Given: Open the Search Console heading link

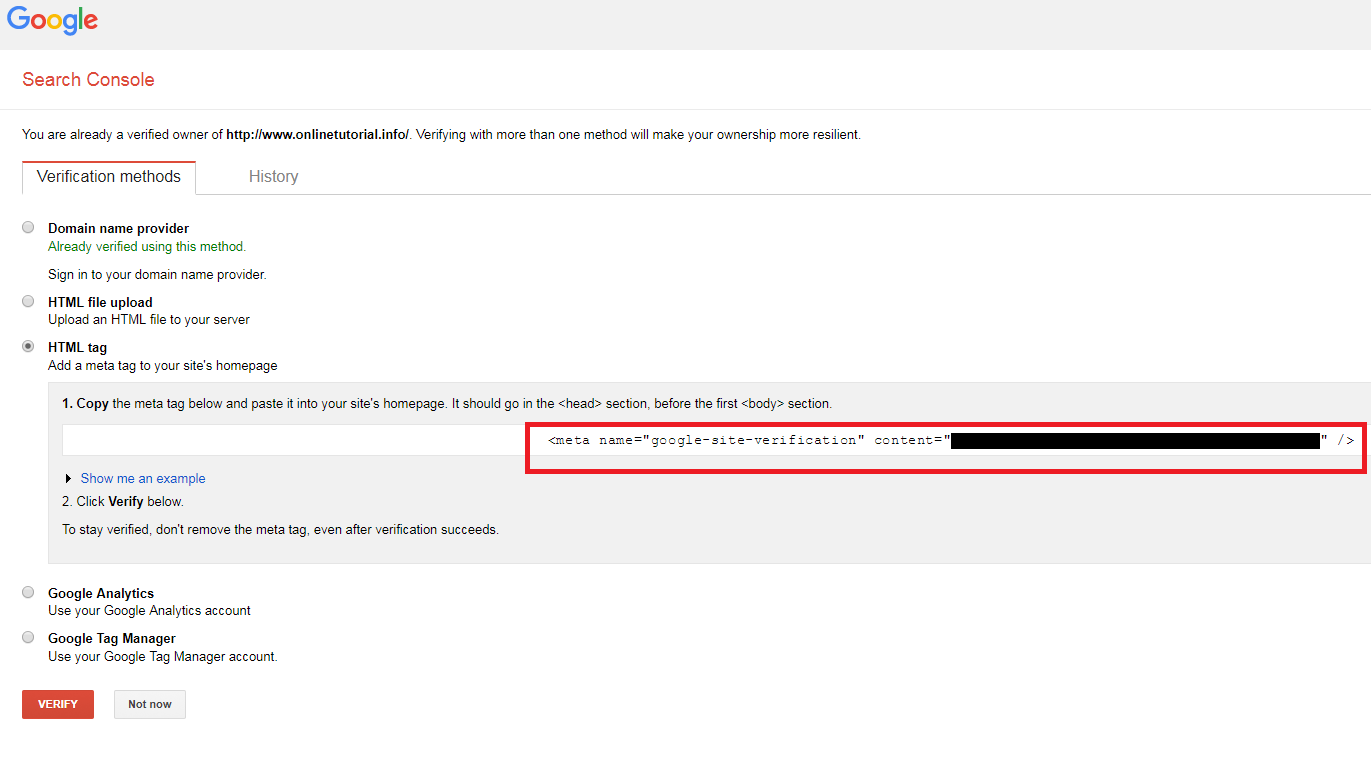Looking at the screenshot, I should click(x=88, y=80).
